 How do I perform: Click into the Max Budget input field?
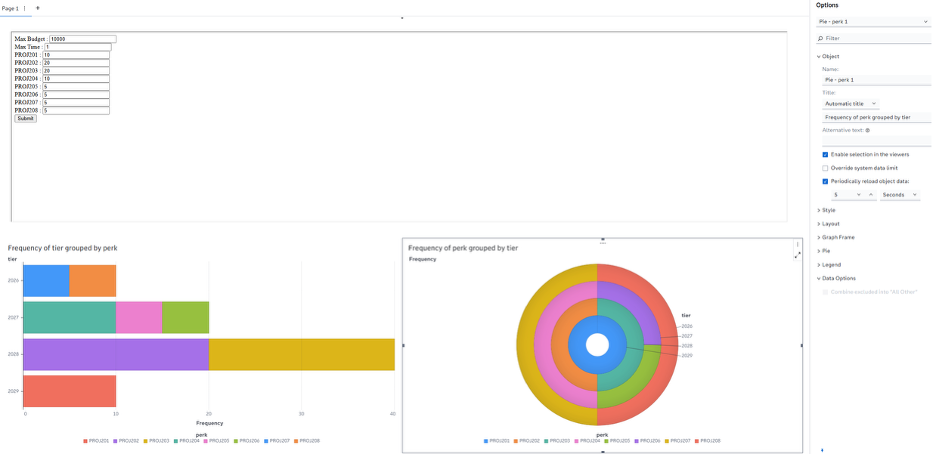click(x=82, y=39)
